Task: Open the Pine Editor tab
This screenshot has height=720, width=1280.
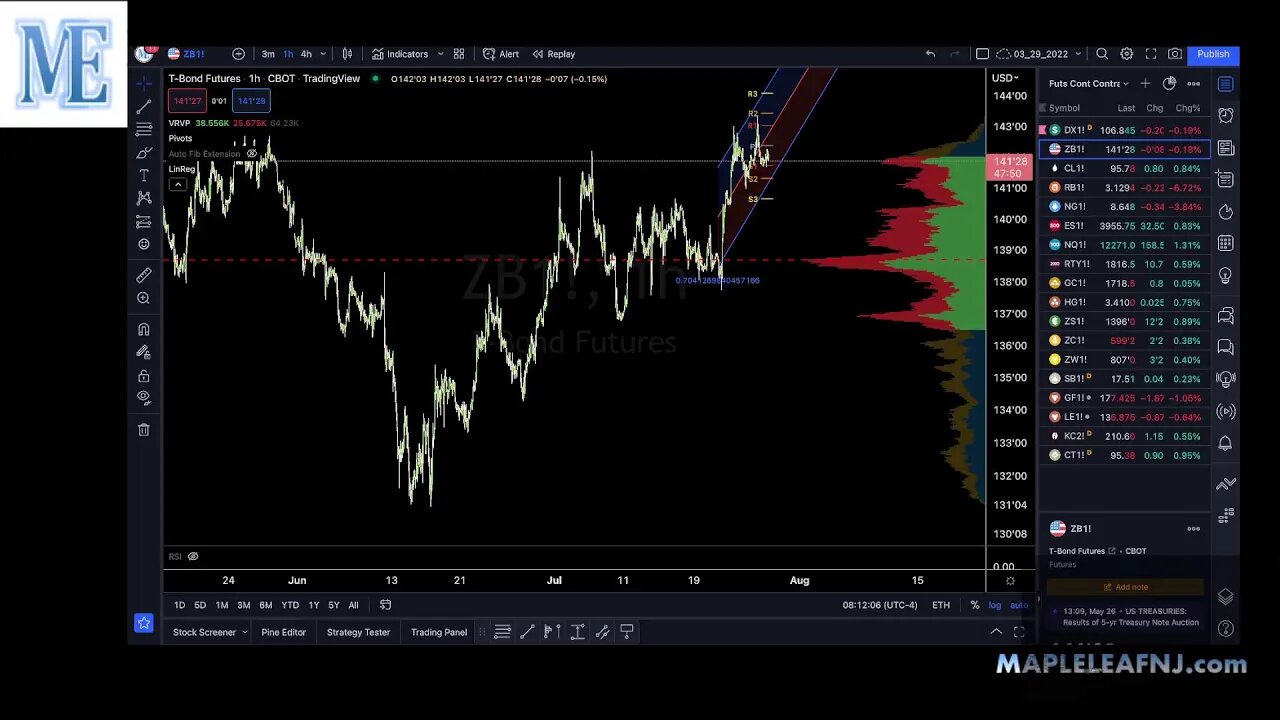Action: (283, 632)
